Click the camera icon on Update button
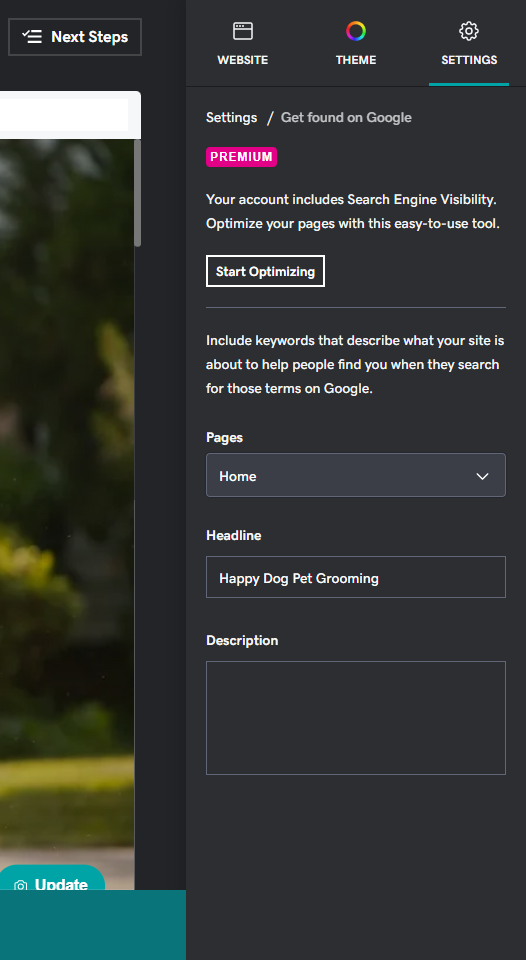This screenshot has height=960, width=526. (x=21, y=885)
